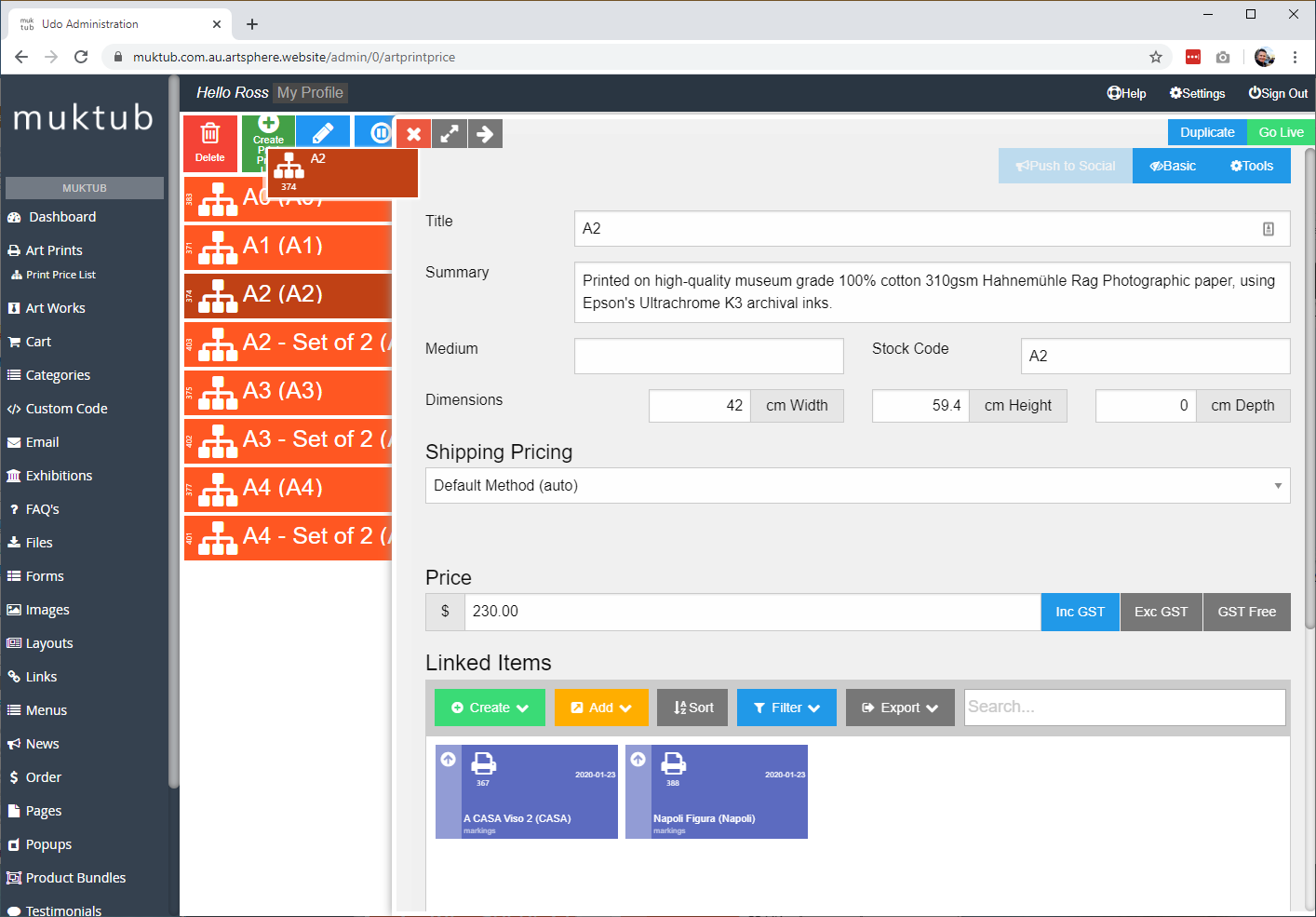Click the icon inside the Title field
This screenshot has width=1316, height=917.
(x=1268, y=229)
